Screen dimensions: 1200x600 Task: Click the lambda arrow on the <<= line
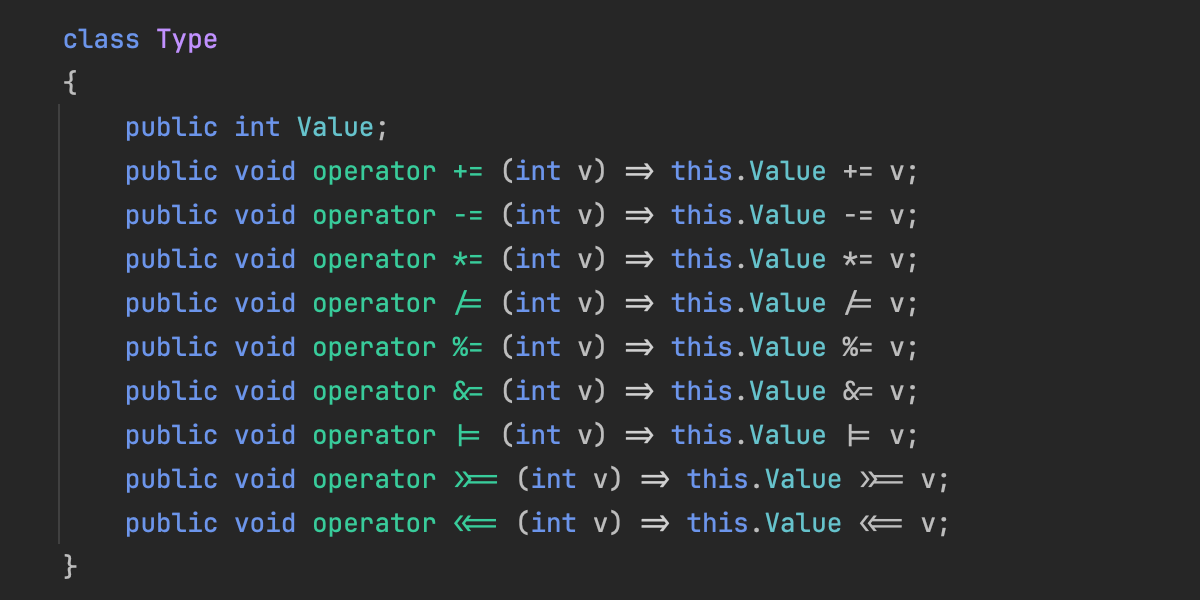655,524
